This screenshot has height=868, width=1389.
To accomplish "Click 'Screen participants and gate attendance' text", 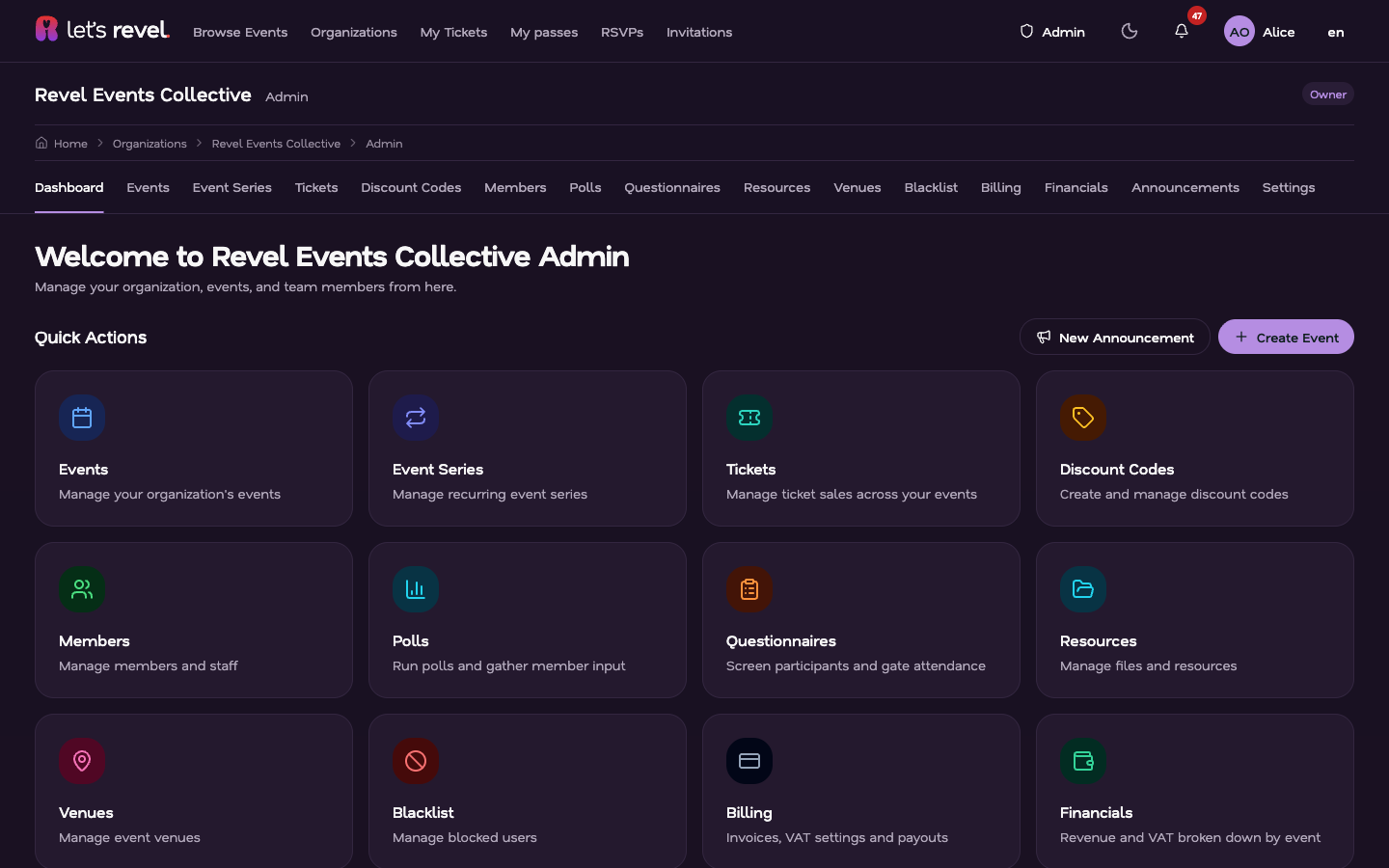I will (x=856, y=665).
